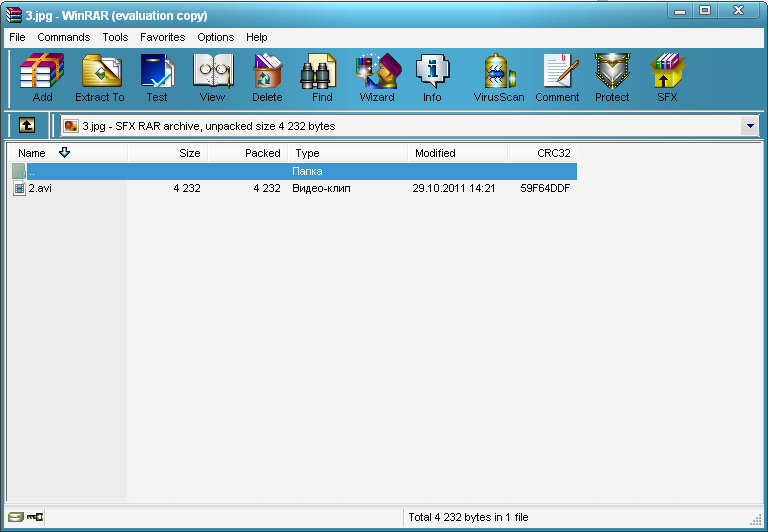Screen dimensions: 768x532
Task: Run the Test archive tool
Action: pos(157,77)
